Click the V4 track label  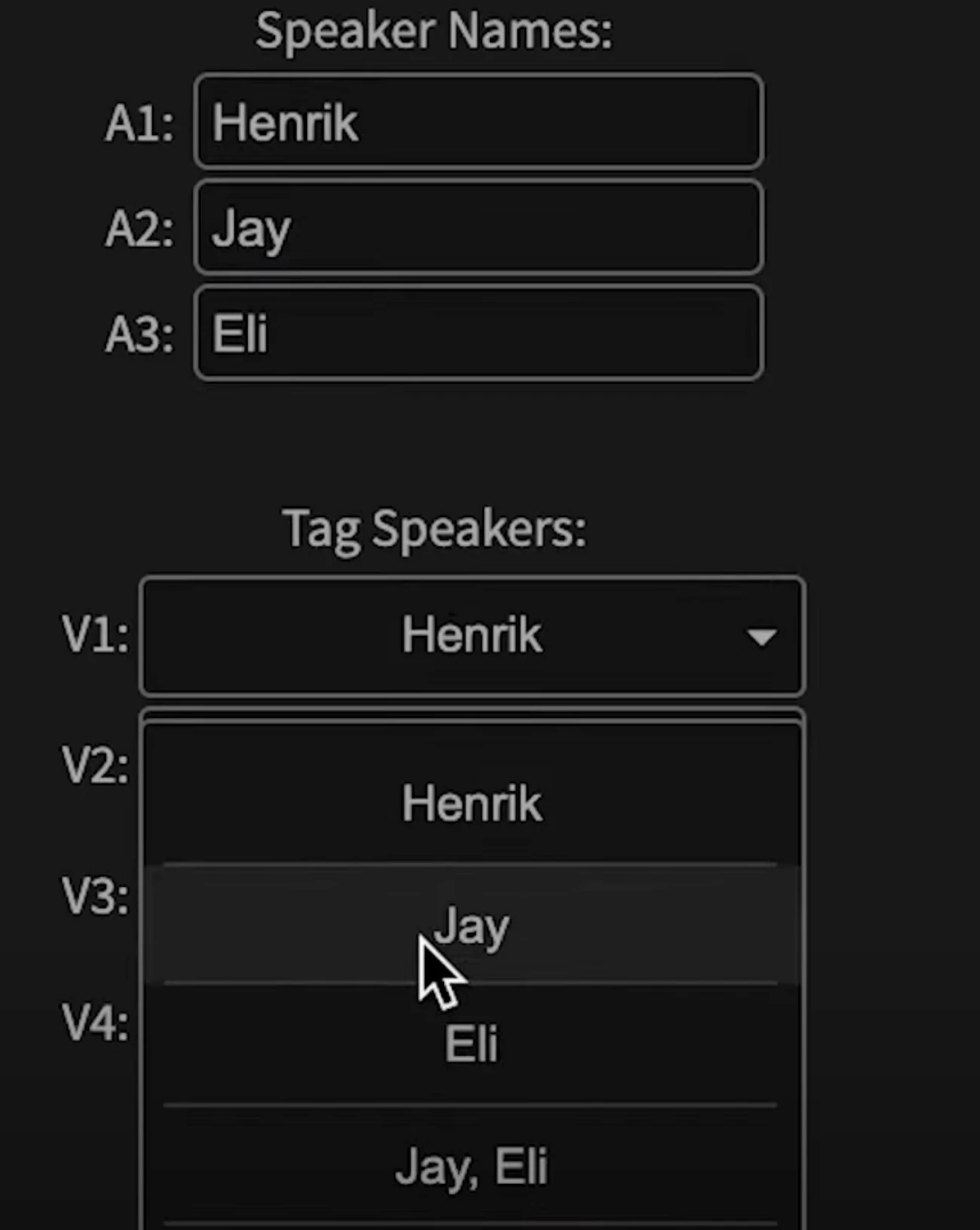point(95,1023)
